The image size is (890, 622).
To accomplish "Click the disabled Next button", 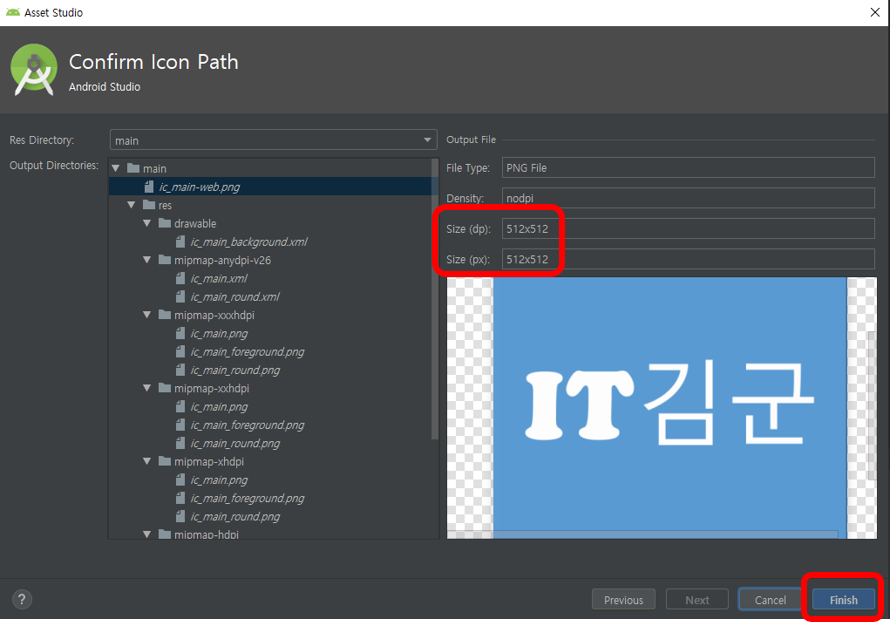I will tap(696, 599).
